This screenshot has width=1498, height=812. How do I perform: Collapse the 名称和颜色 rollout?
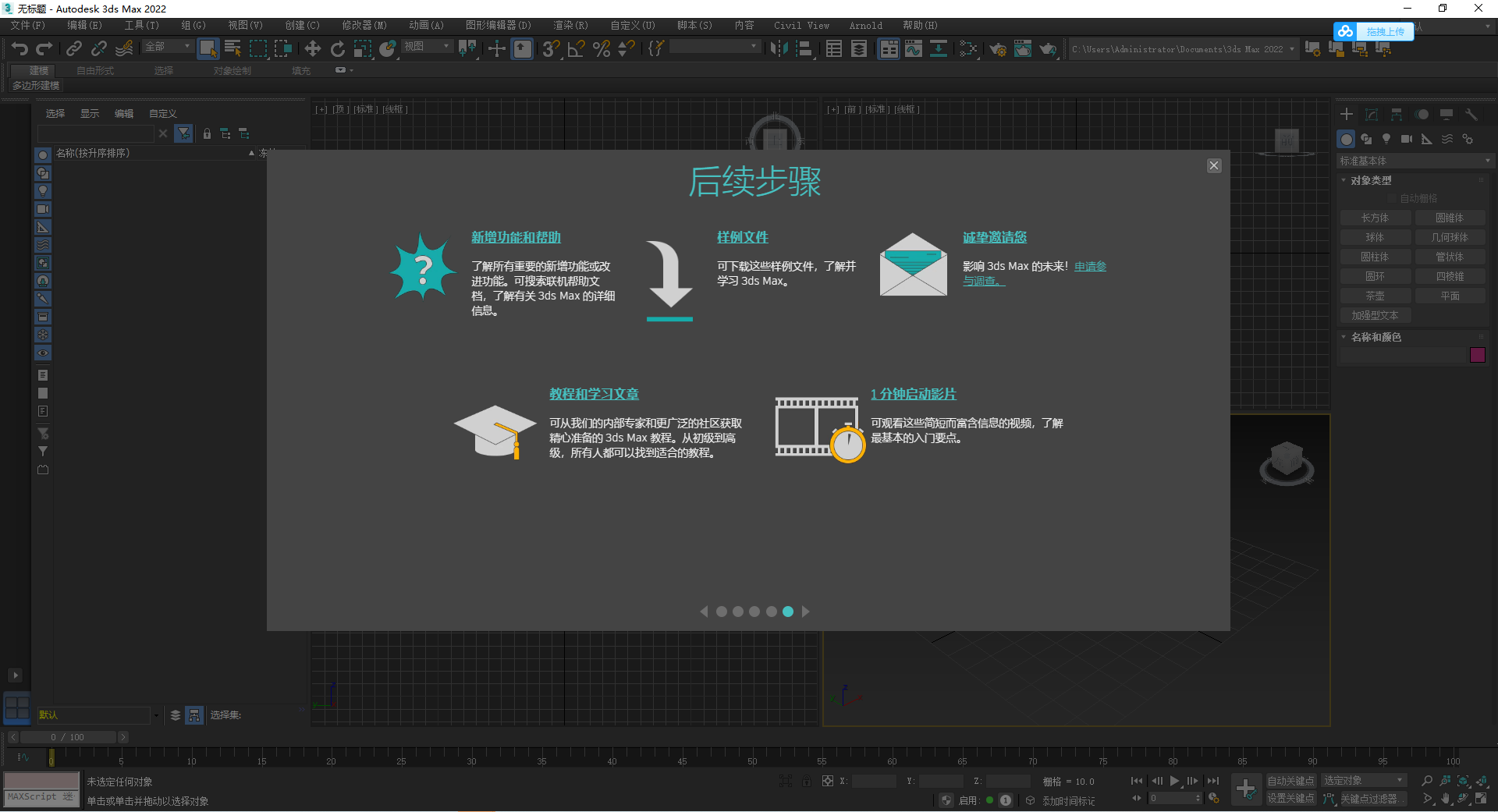click(1376, 337)
